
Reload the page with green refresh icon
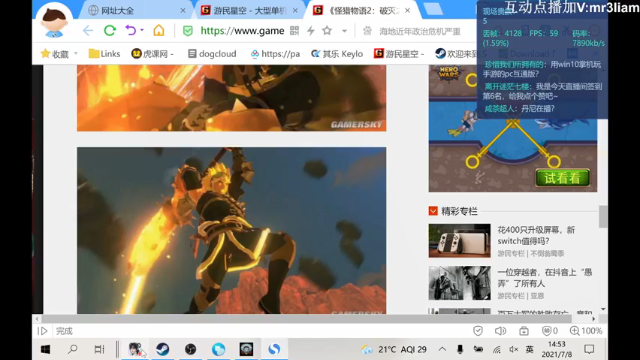[x=109, y=31]
